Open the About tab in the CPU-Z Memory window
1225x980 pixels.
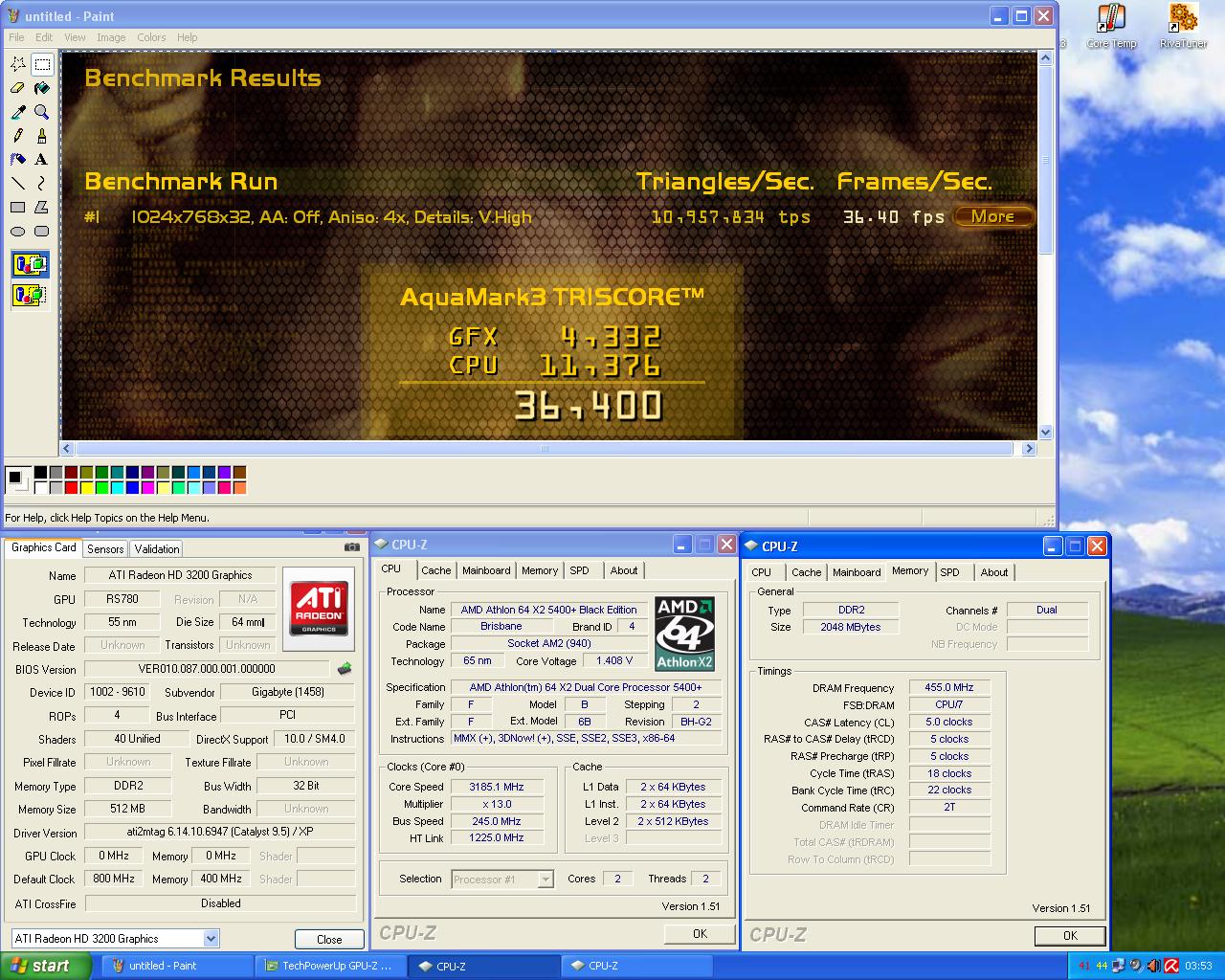point(993,572)
